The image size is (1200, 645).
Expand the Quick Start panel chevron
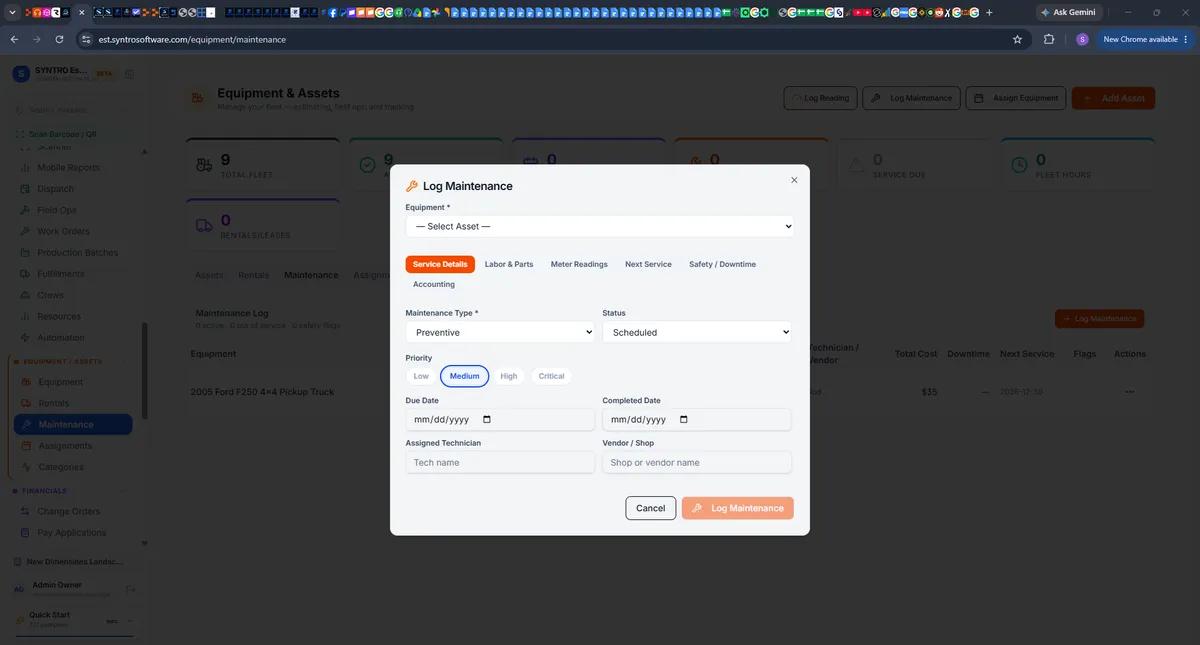tap(131, 620)
